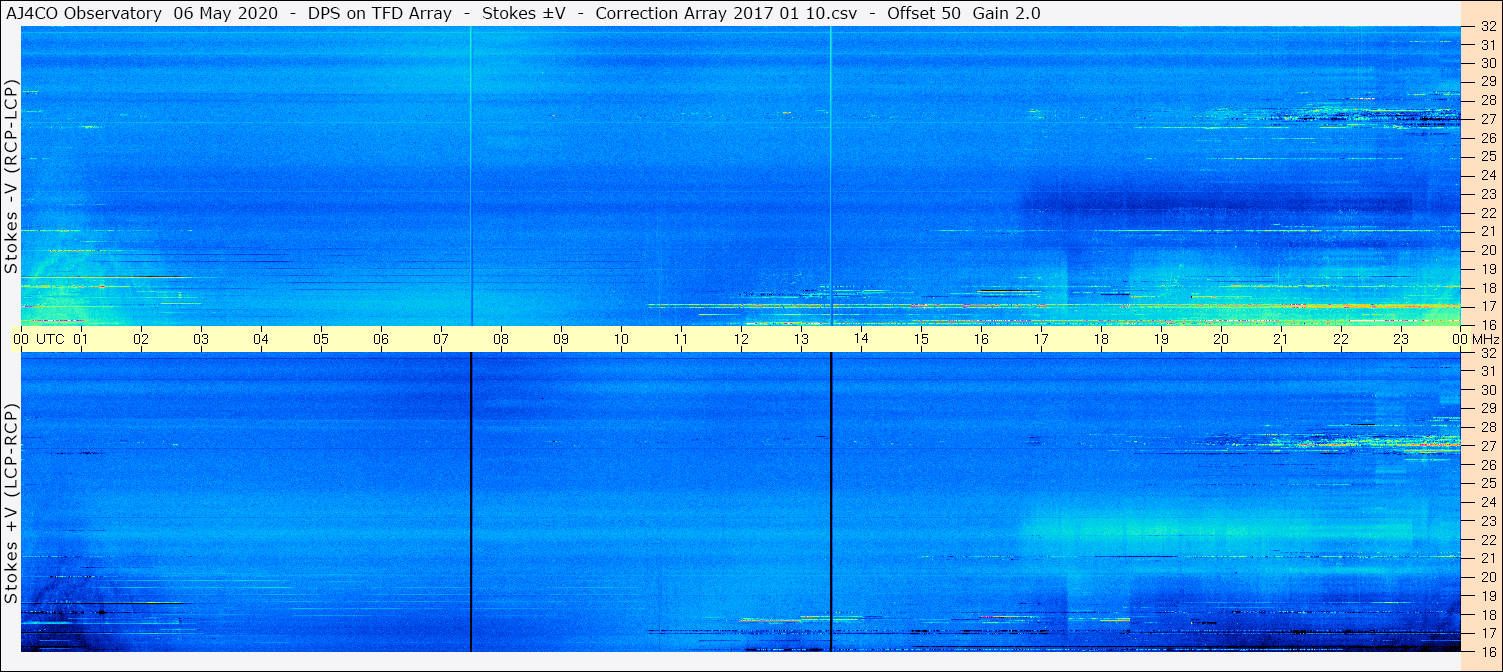Select hour 17 on the UTC time axis
This screenshot has width=1503, height=672.
(1041, 339)
